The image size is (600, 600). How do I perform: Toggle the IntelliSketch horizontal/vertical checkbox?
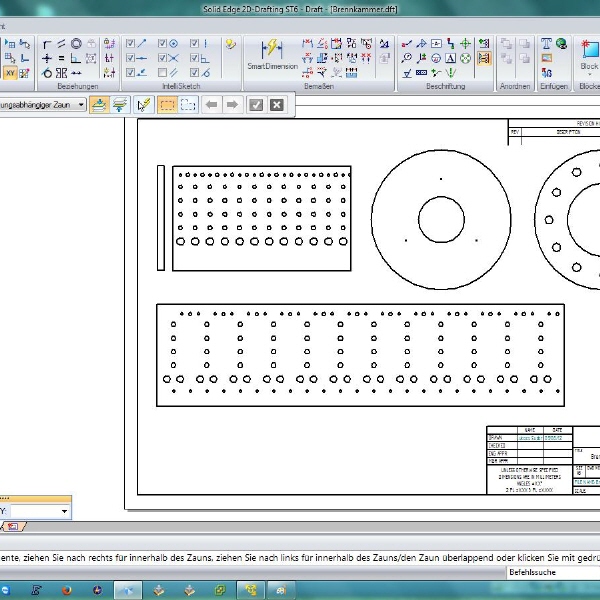pyautogui.click(x=194, y=44)
